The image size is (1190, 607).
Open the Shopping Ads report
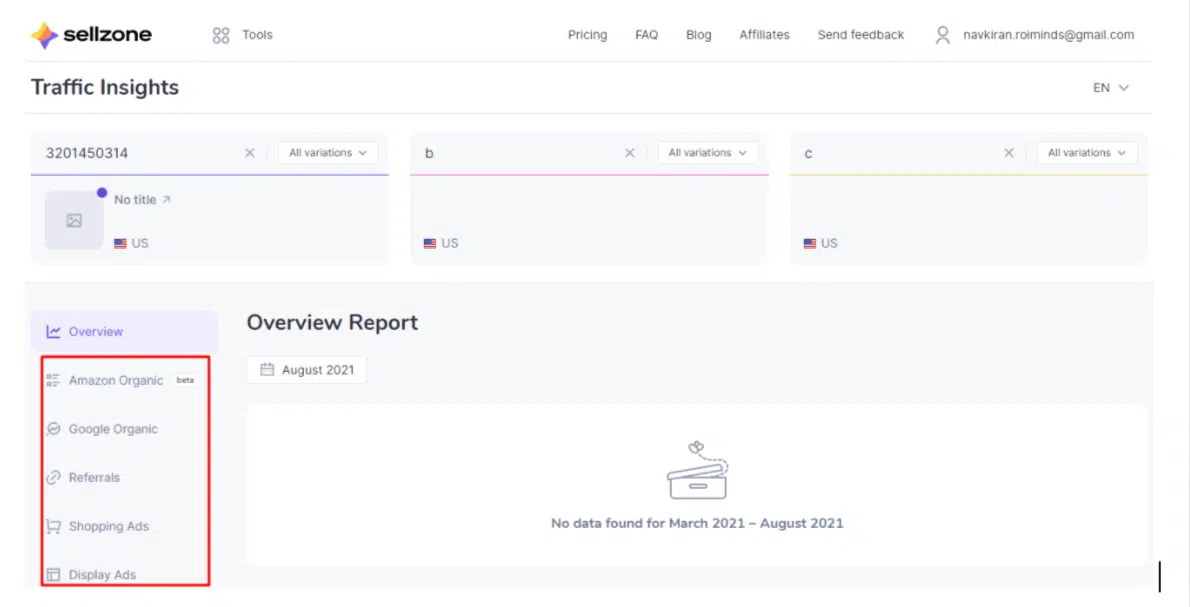pos(109,526)
